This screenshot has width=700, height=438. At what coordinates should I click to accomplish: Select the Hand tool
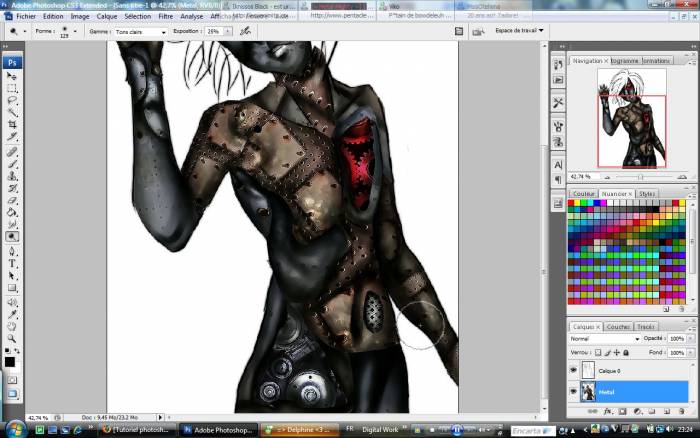tap(12, 327)
